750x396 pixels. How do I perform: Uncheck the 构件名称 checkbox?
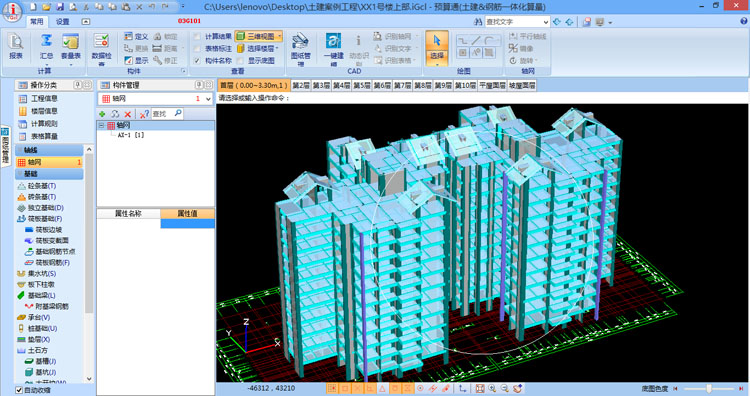(x=197, y=61)
